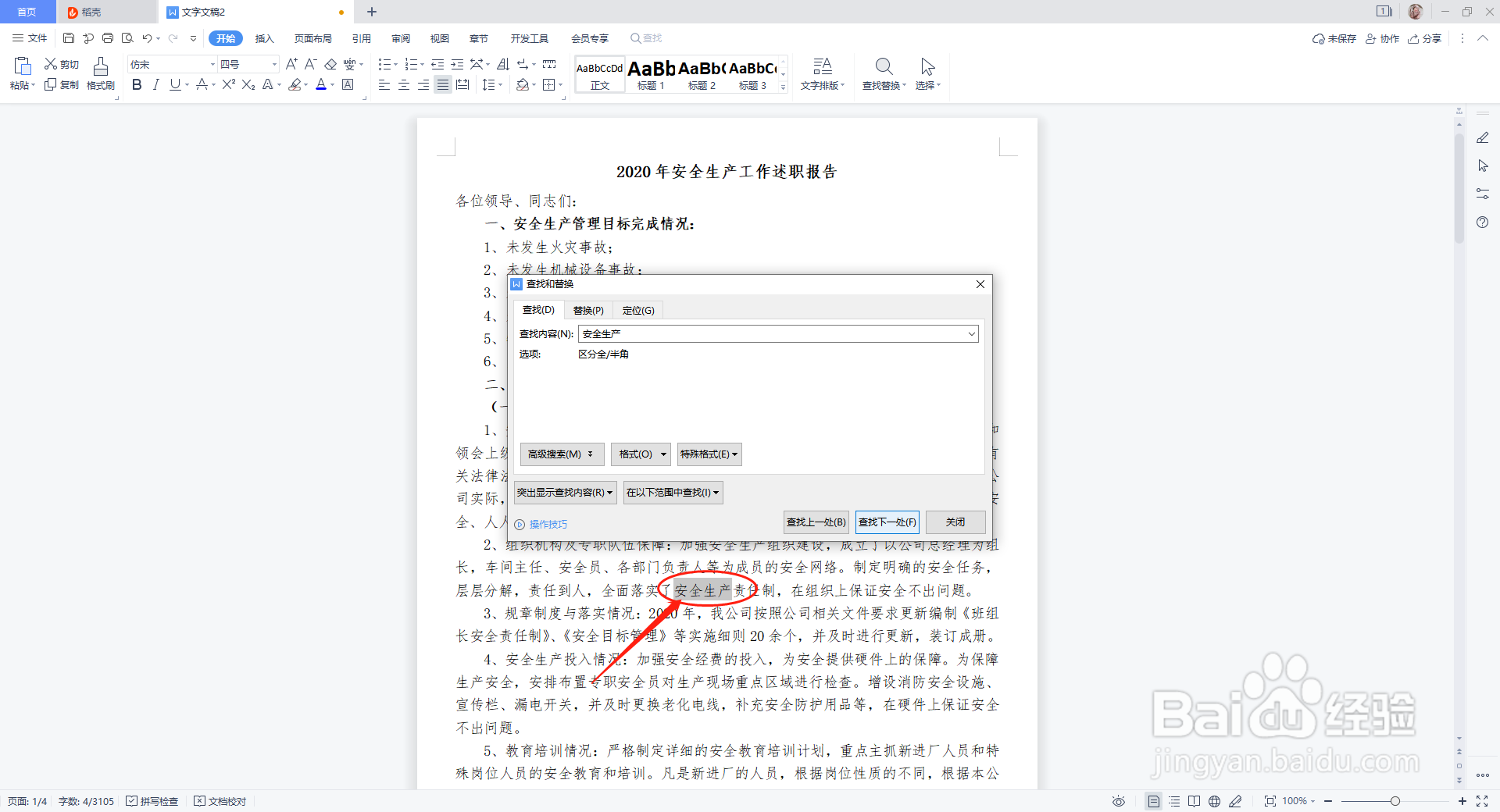
Task: Switch to Replace (替换) tab in dialog
Action: click(588, 311)
